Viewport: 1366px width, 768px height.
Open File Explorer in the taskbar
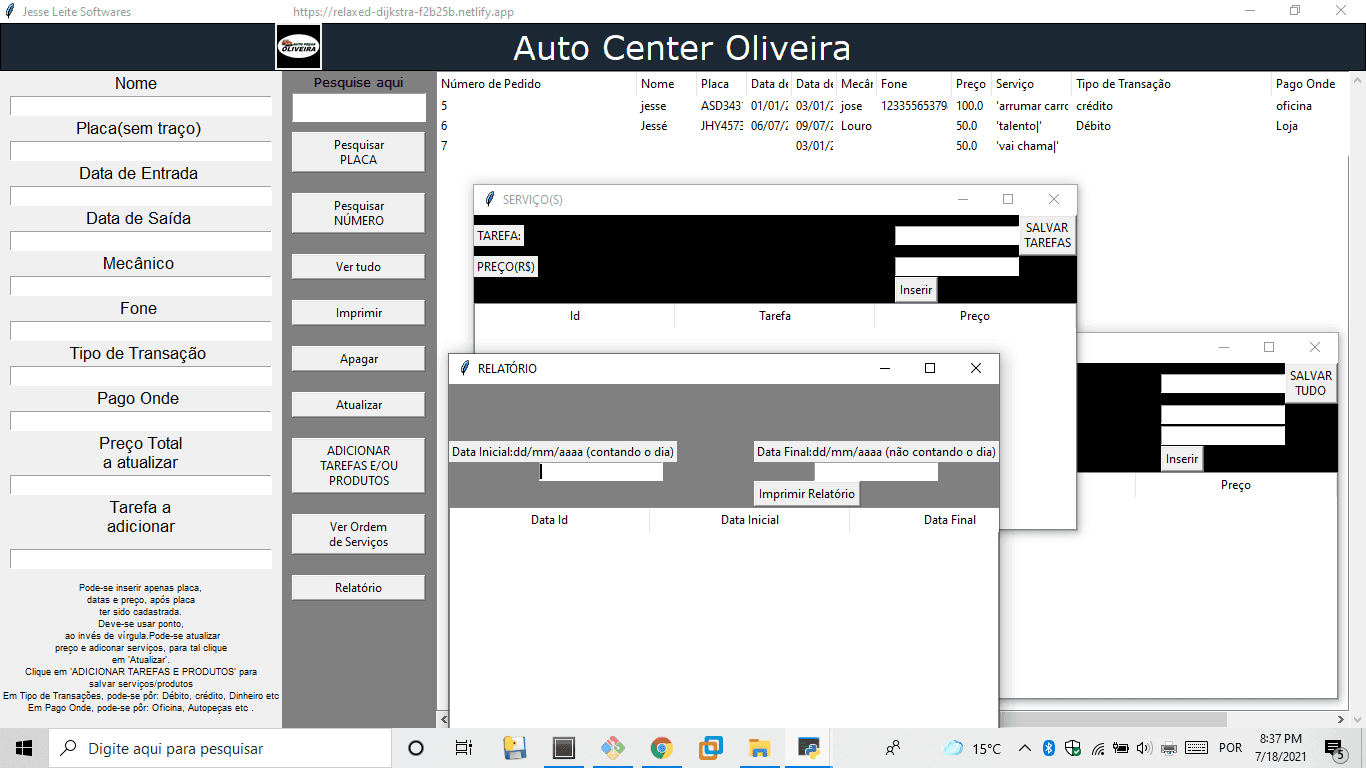[760, 748]
